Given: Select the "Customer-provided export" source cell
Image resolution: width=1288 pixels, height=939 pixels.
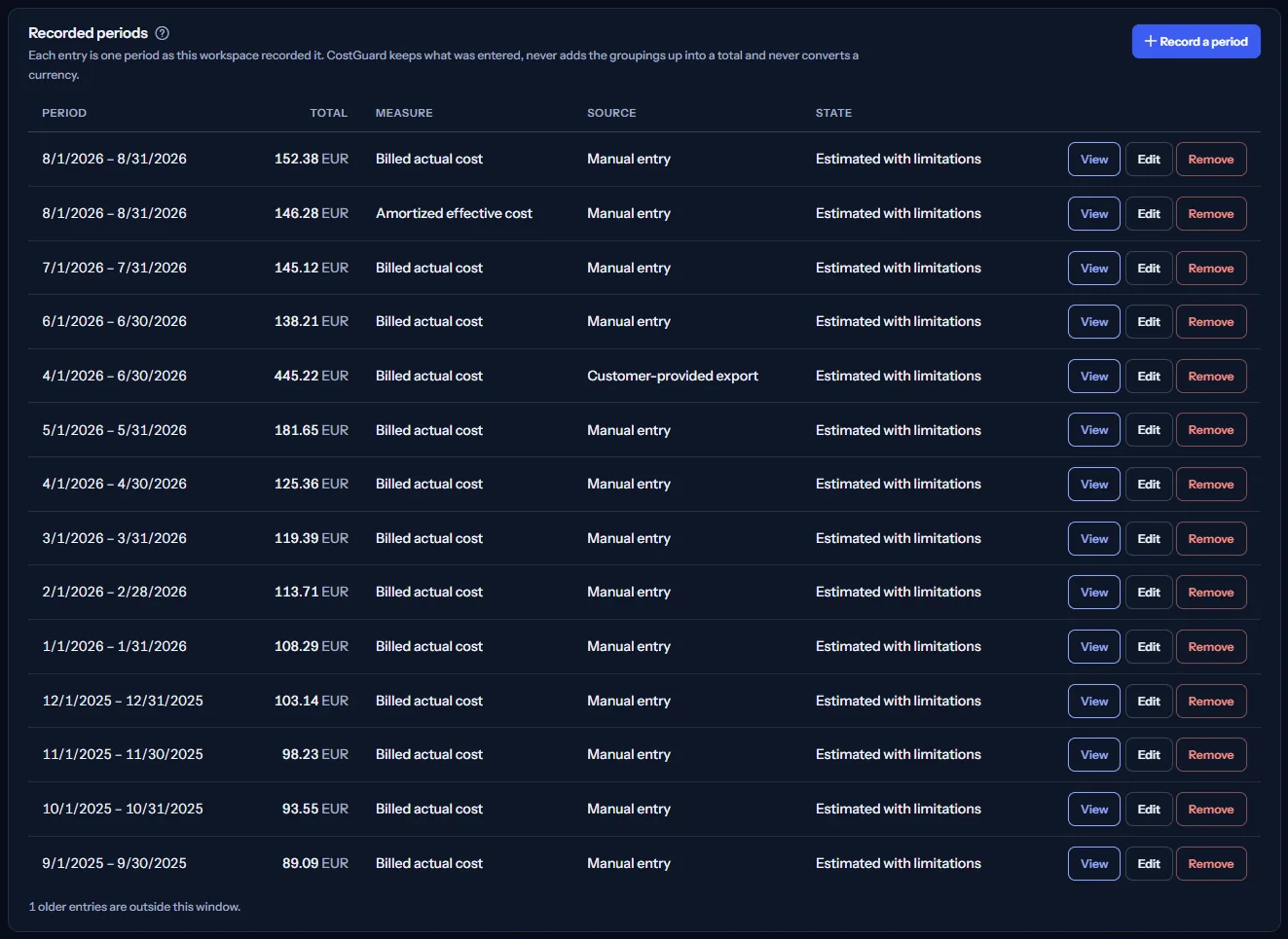Looking at the screenshot, I should (673, 377).
